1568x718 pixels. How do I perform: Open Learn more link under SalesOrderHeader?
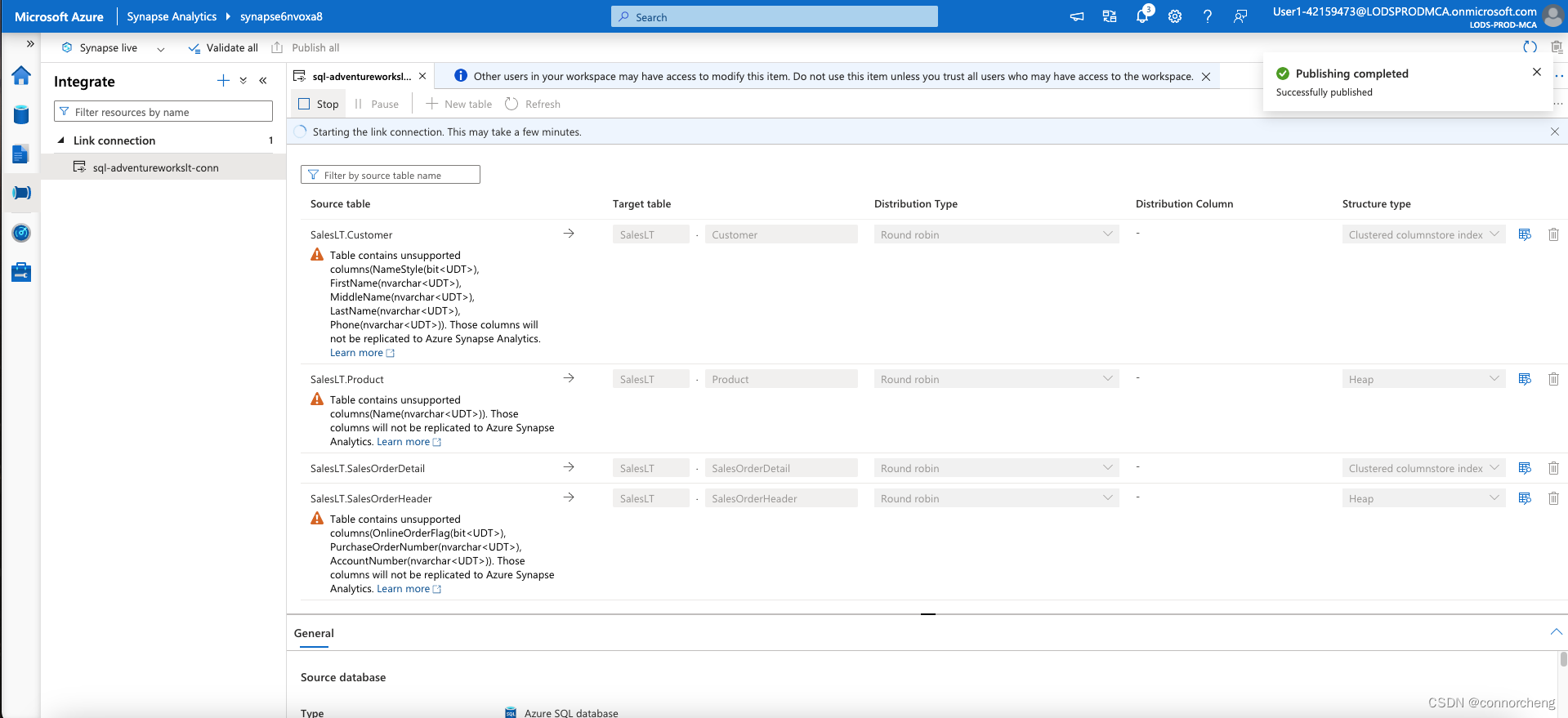[409, 589]
